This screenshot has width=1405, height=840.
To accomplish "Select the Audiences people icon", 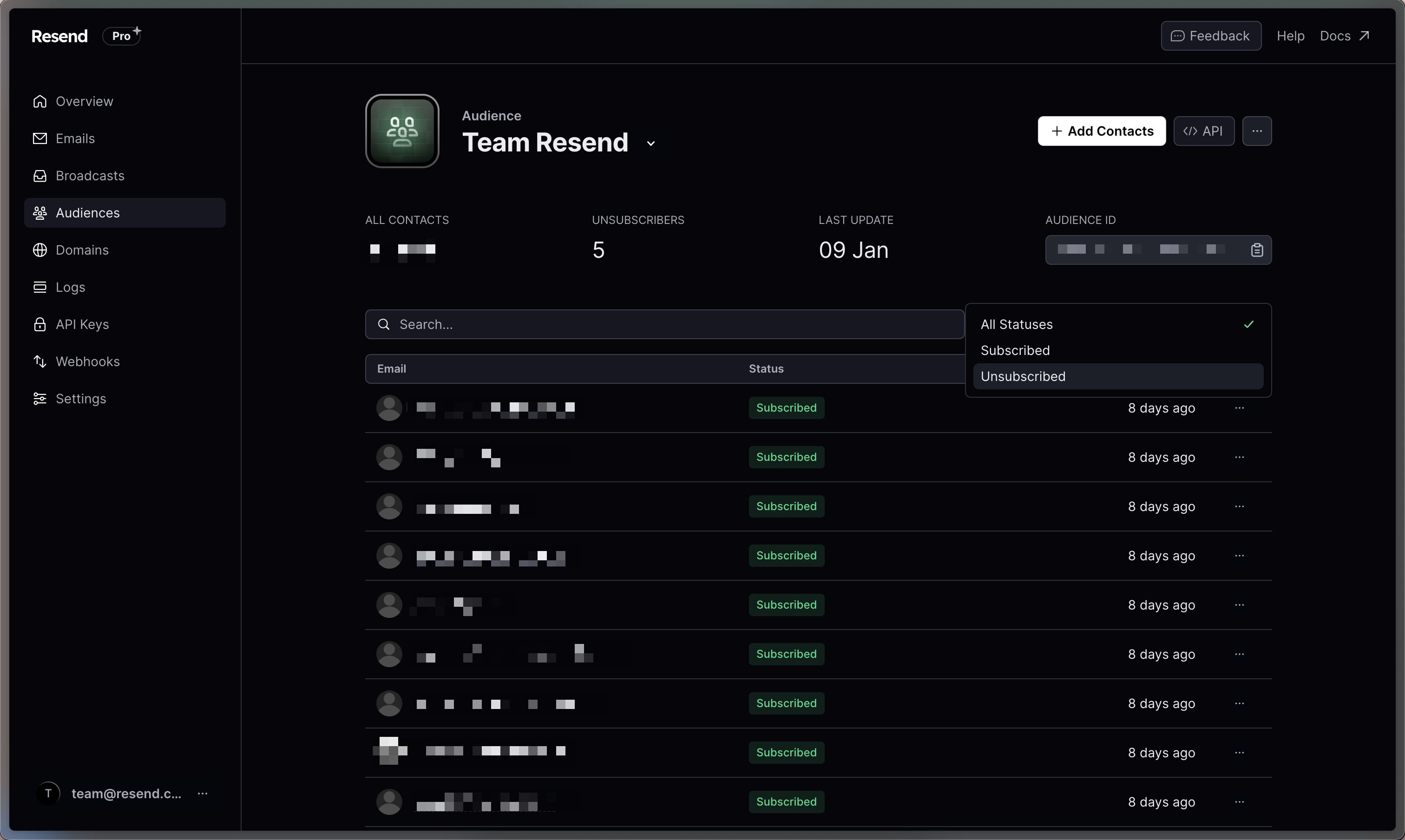I will (39, 213).
